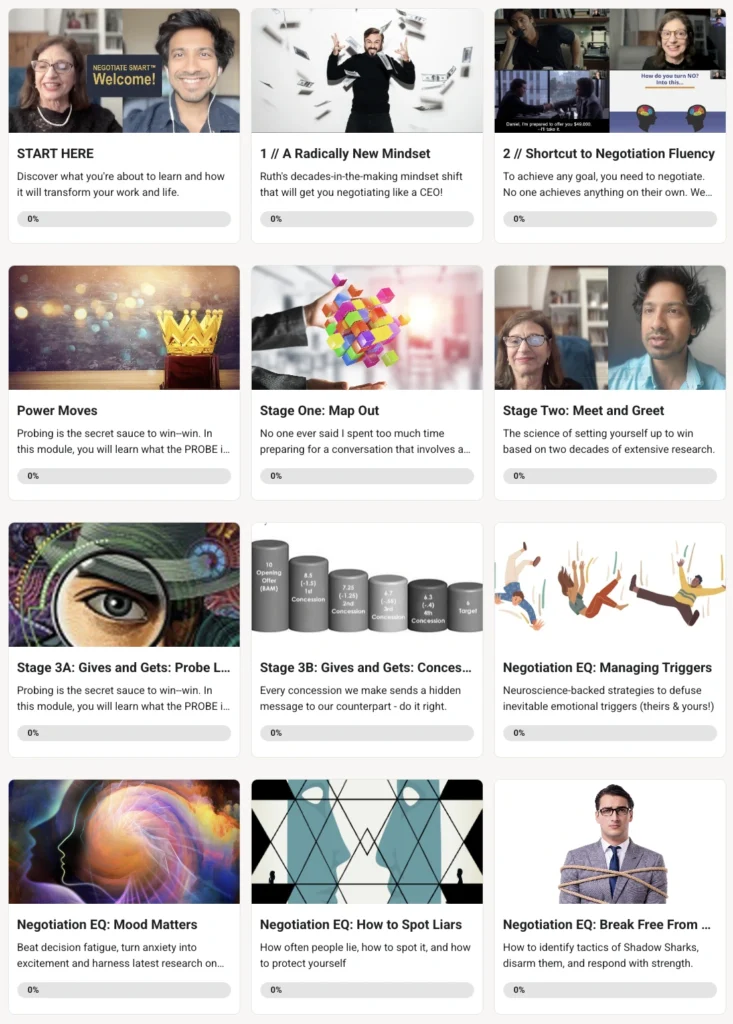This screenshot has width=733, height=1024.
Task: Click the gray concession cylinders chart image
Action: pyautogui.click(x=367, y=584)
